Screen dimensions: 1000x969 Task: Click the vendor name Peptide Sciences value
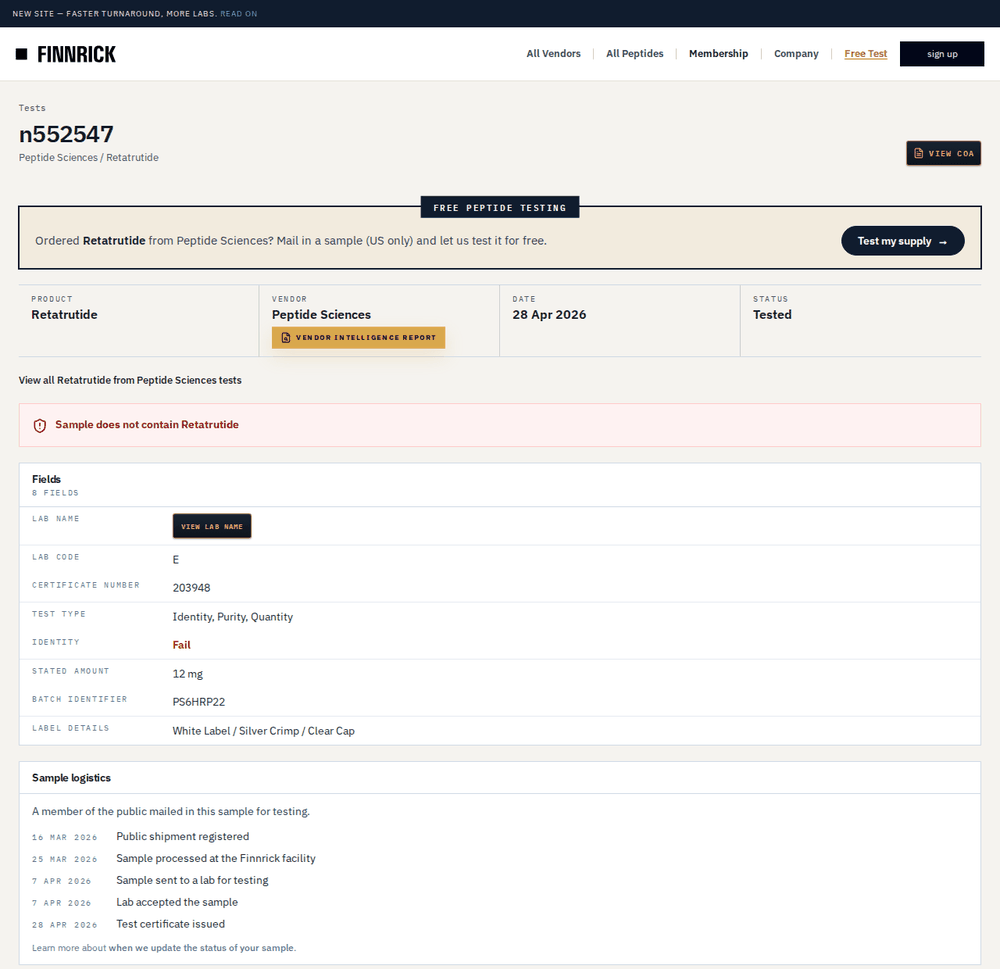(321, 314)
